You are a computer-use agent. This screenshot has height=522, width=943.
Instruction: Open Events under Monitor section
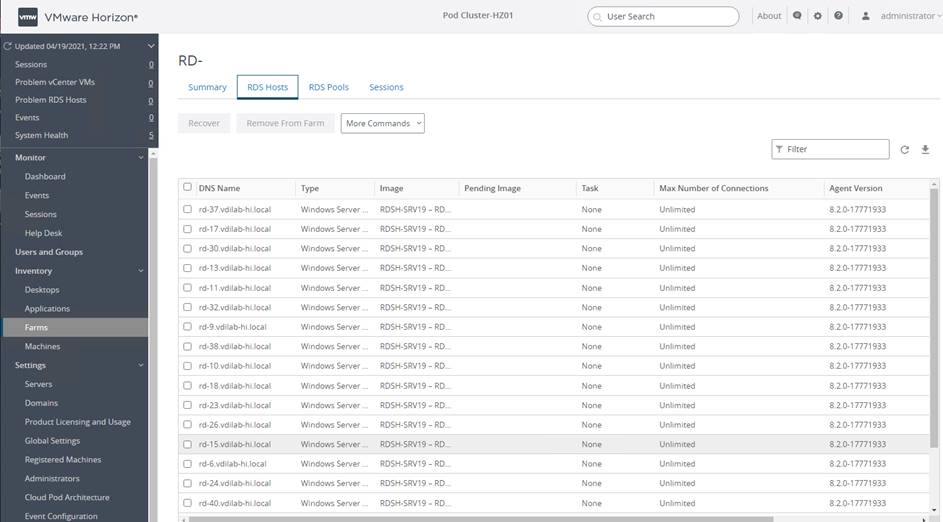37,195
